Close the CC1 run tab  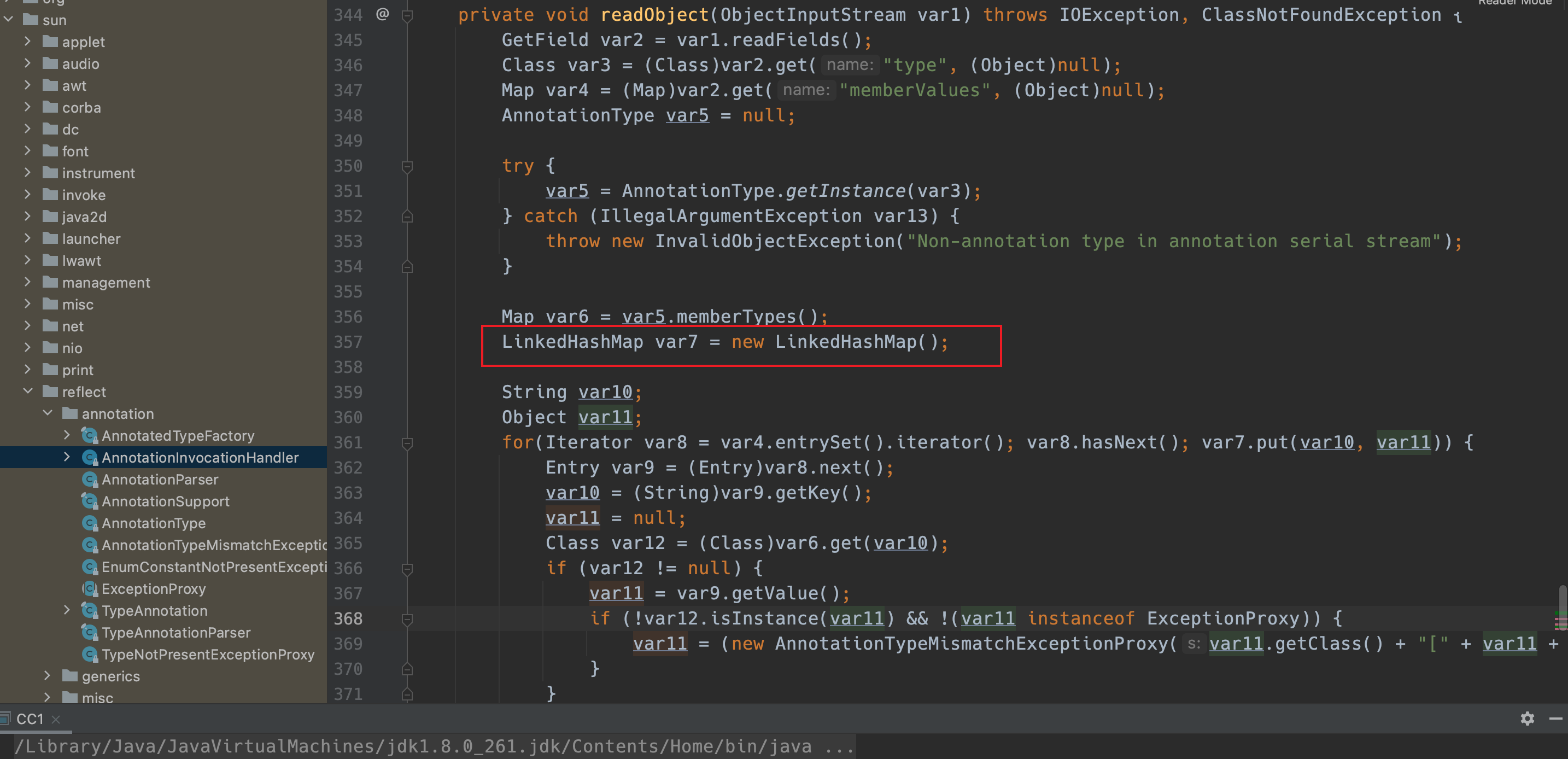click(56, 720)
